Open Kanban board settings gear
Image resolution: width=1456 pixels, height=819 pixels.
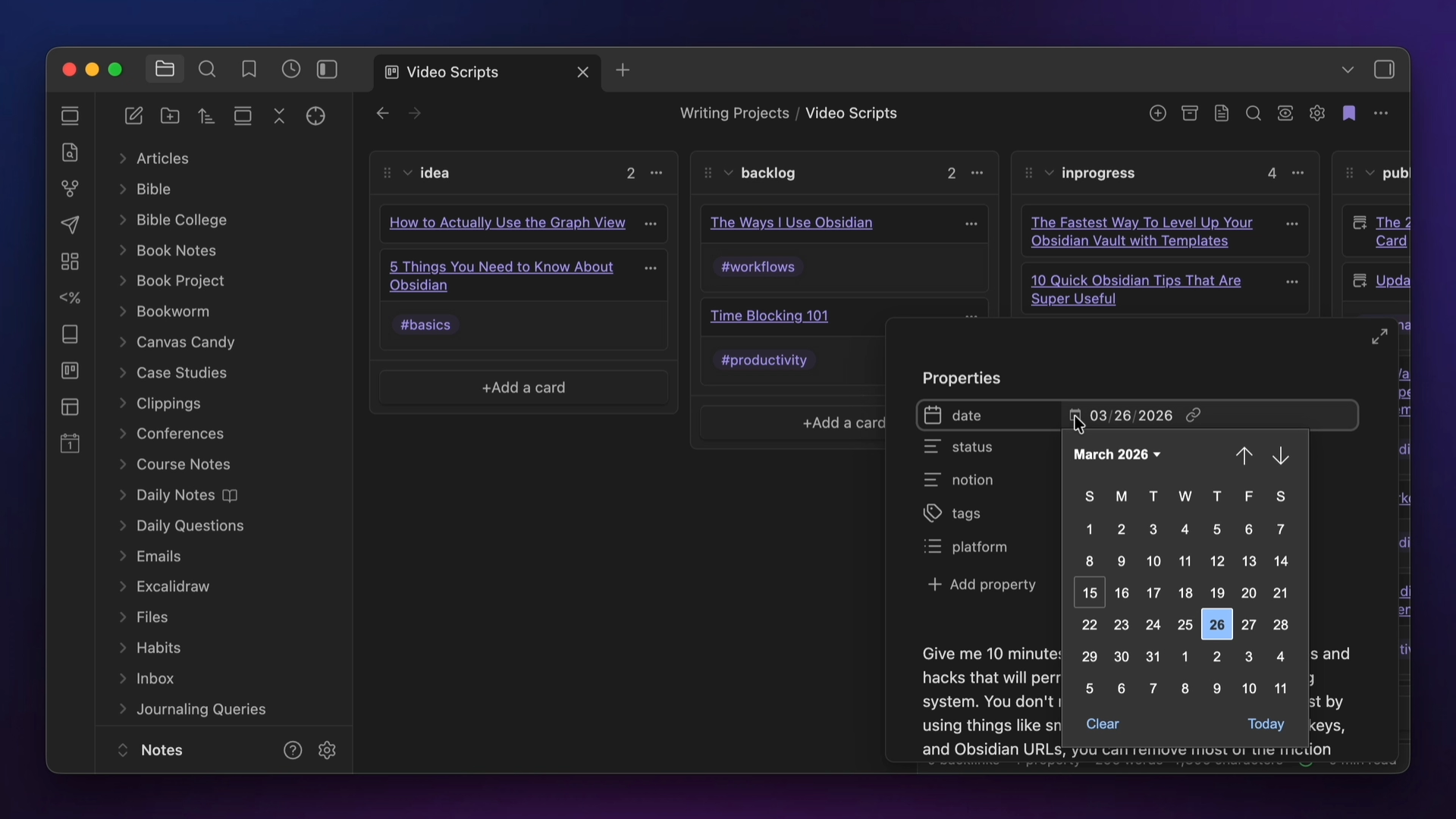1317,114
